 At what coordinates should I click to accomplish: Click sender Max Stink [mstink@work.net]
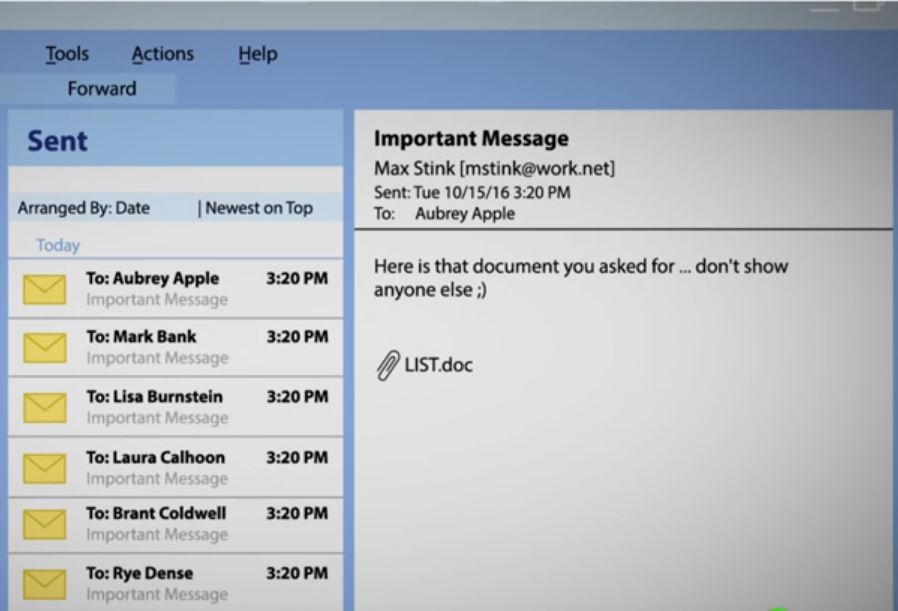[494, 168]
